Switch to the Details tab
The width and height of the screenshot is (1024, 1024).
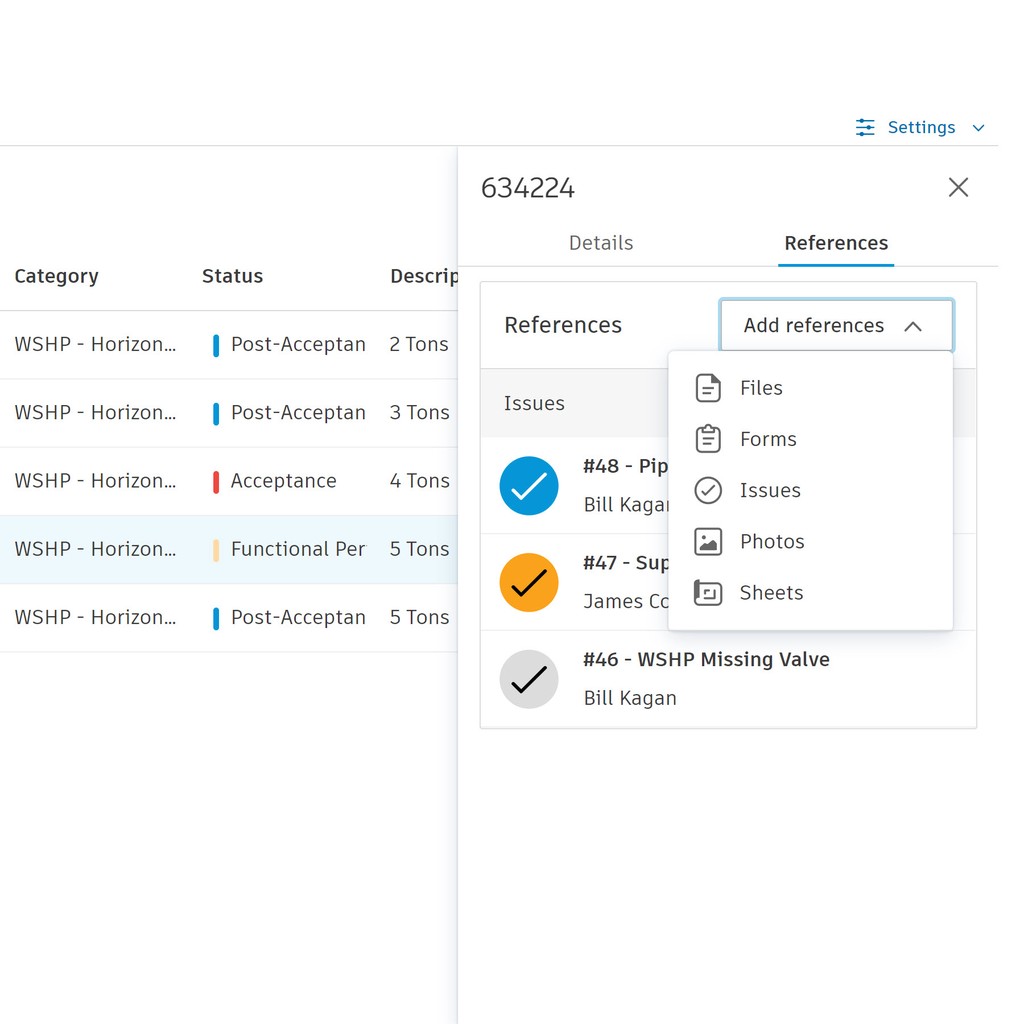[601, 243]
